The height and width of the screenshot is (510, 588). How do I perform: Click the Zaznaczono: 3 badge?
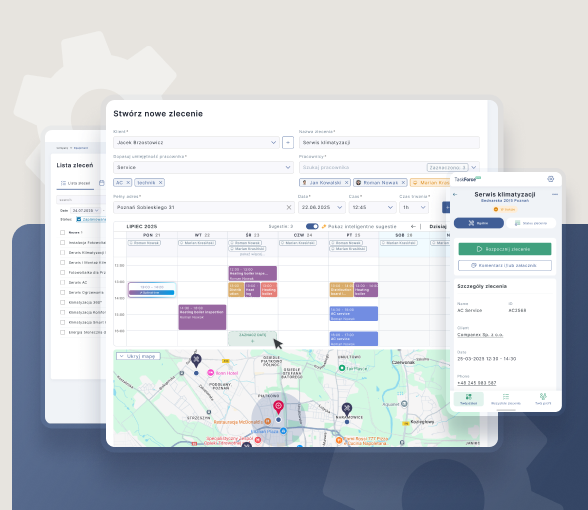click(x=447, y=167)
